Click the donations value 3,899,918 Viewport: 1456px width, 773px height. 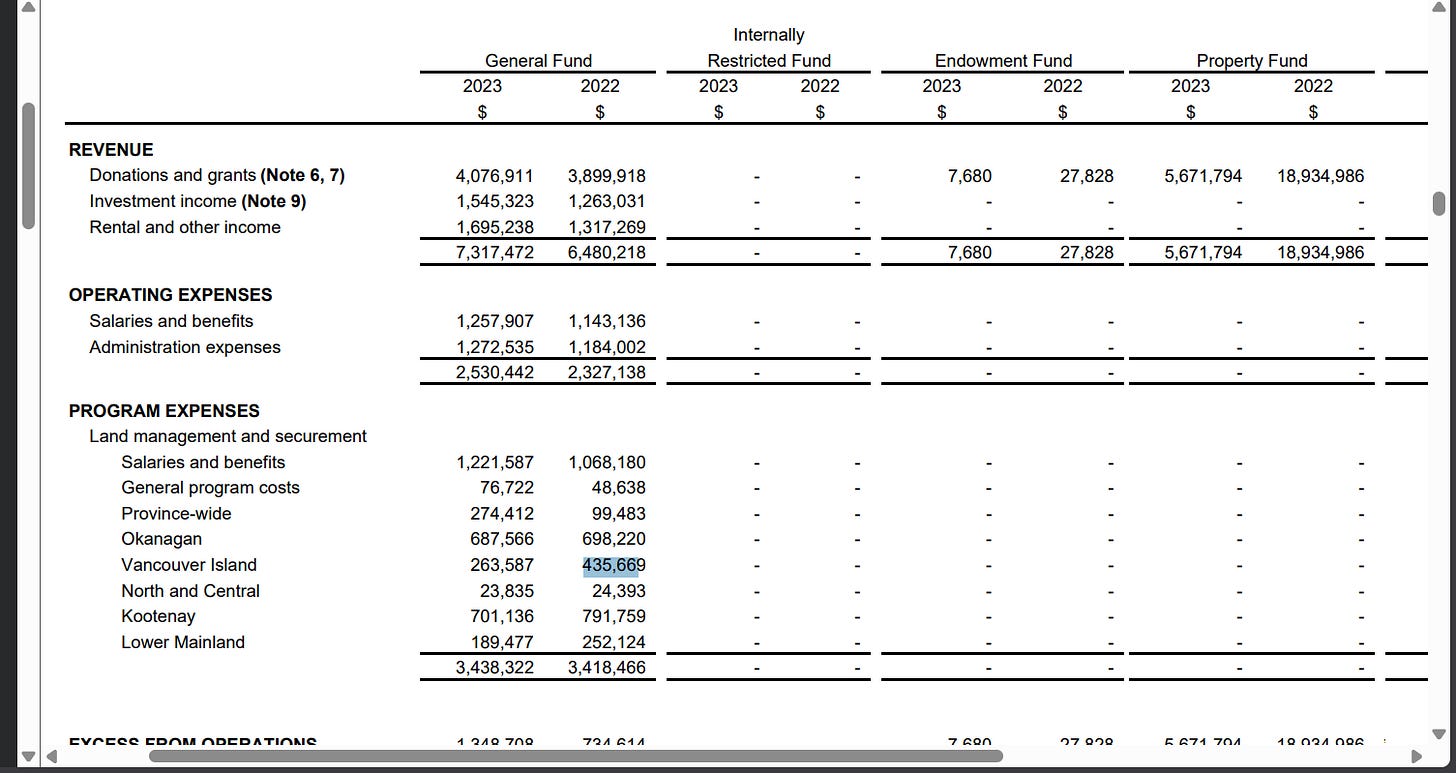(x=606, y=176)
